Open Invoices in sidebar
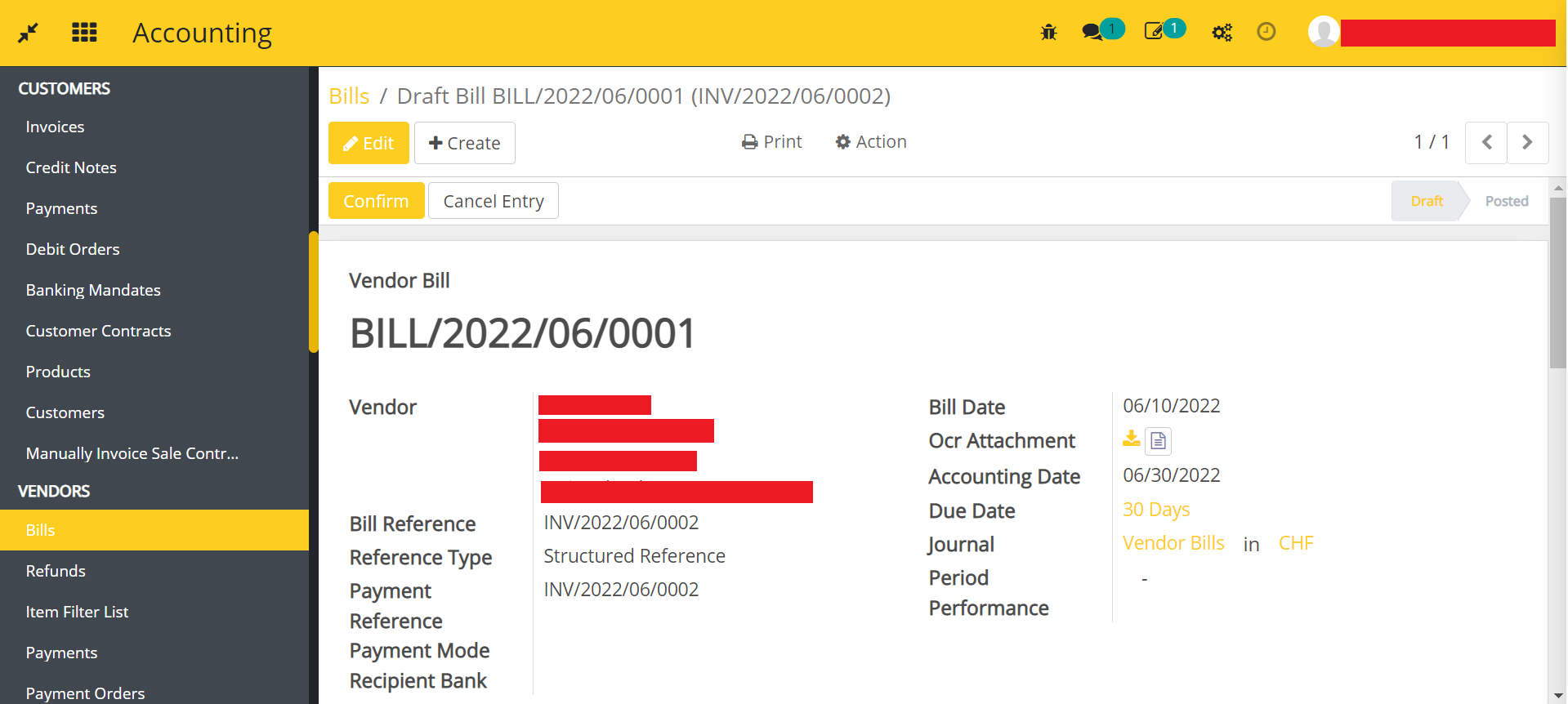This screenshot has width=1568, height=704. (x=55, y=127)
